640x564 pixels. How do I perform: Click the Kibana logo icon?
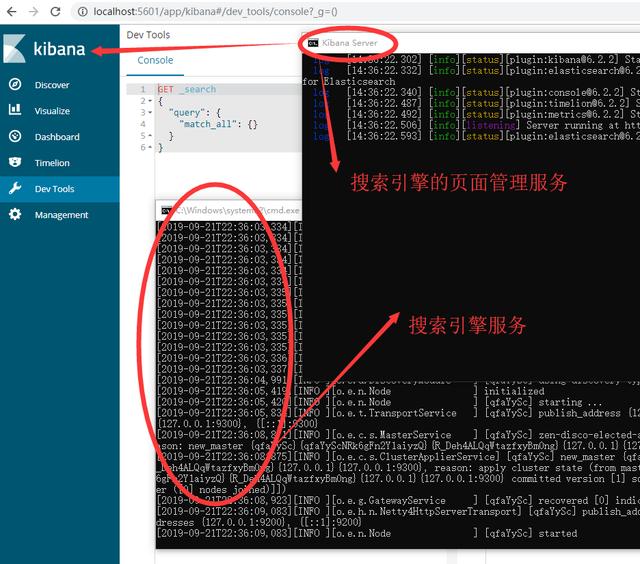(15, 49)
